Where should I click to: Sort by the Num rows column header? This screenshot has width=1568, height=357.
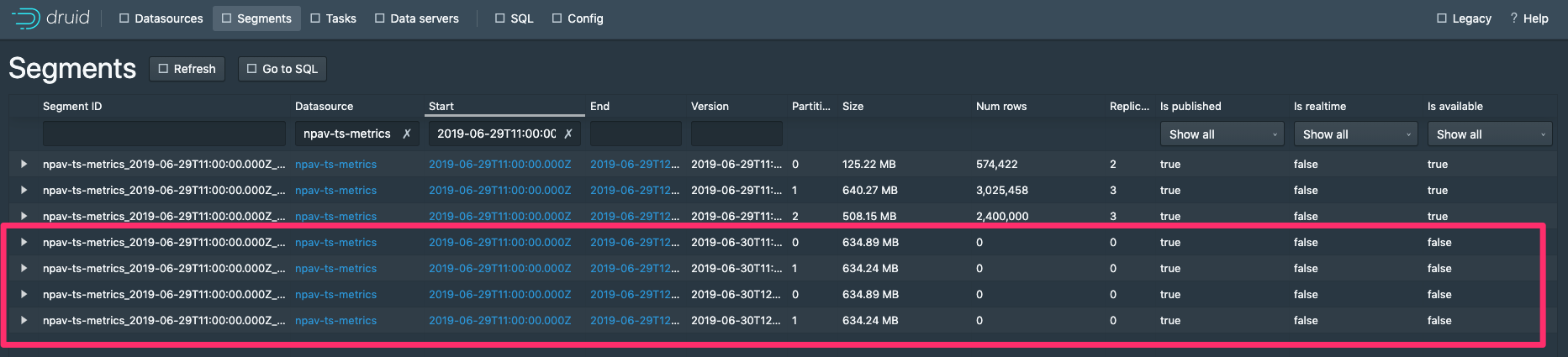(x=1001, y=106)
